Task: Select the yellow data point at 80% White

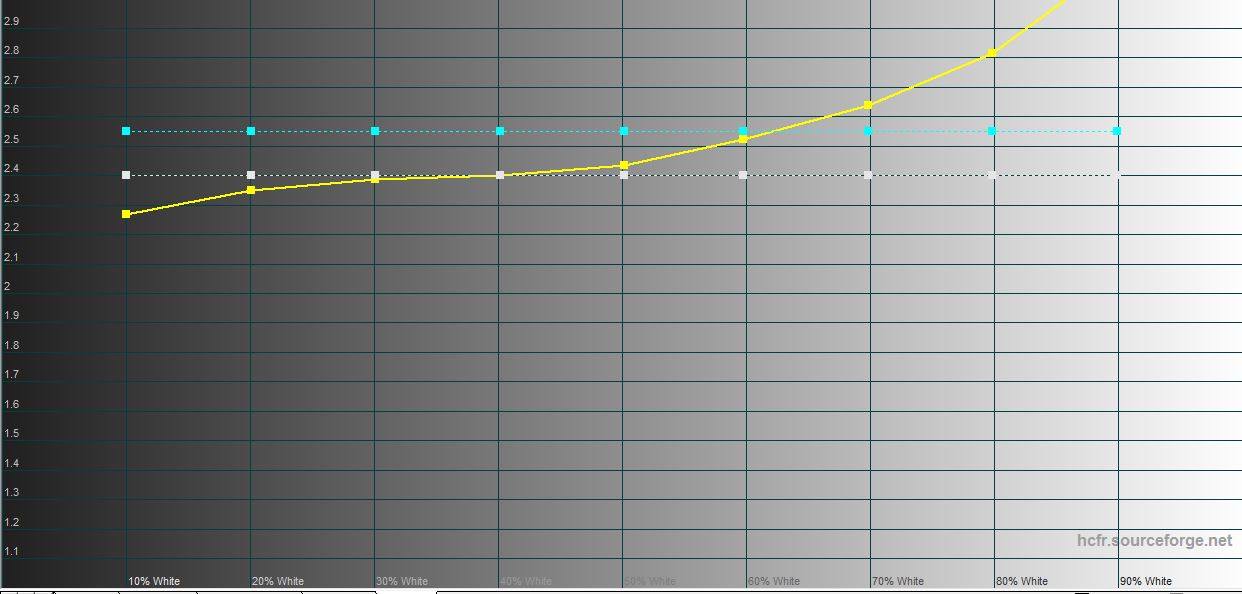Action: click(x=991, y=54)
